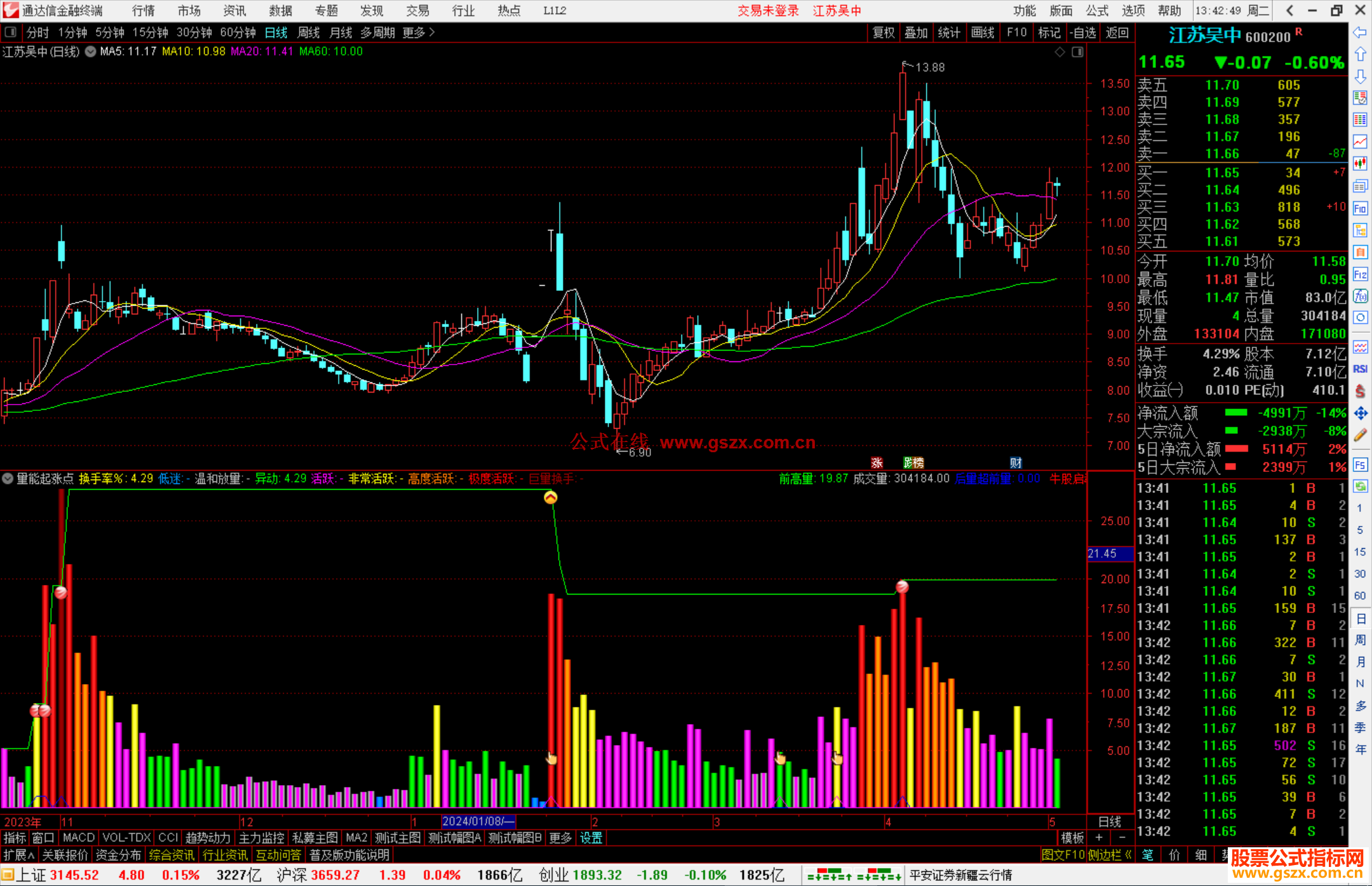Open the 行情 menu
1372x886 pixels.
click(x=144, y=11)
